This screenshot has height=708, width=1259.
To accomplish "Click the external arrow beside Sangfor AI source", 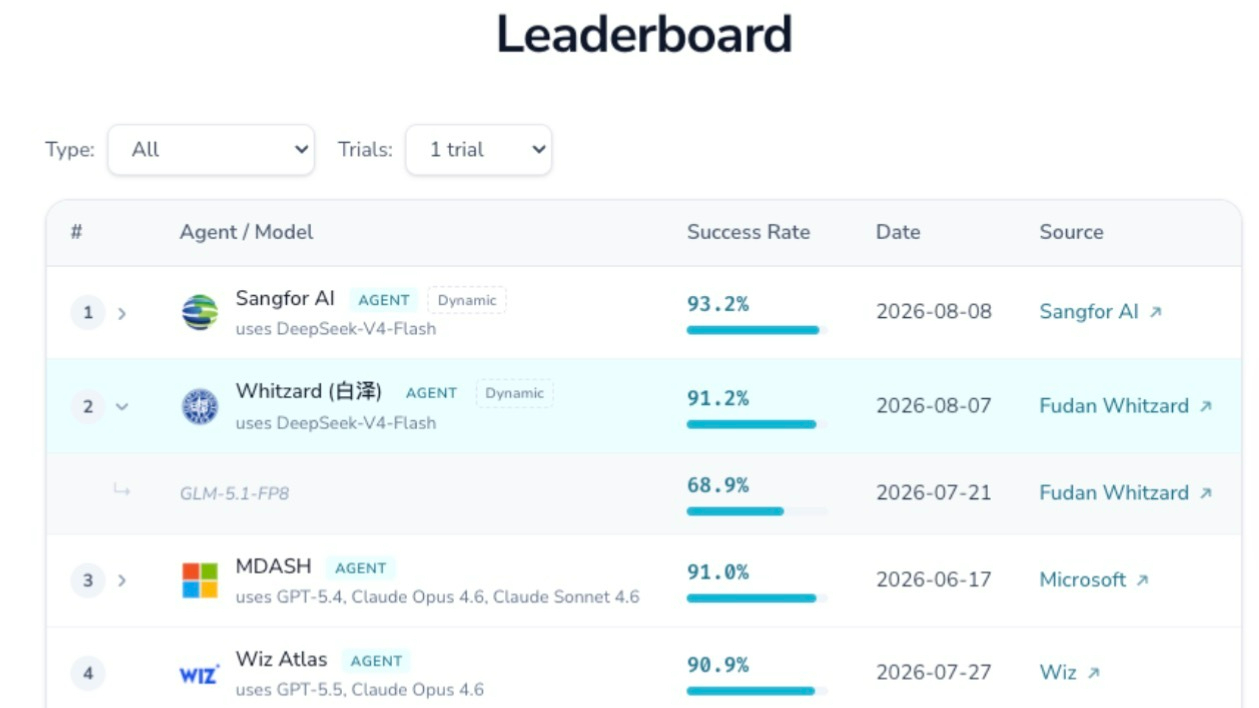I will click(x=1156, y=312).
